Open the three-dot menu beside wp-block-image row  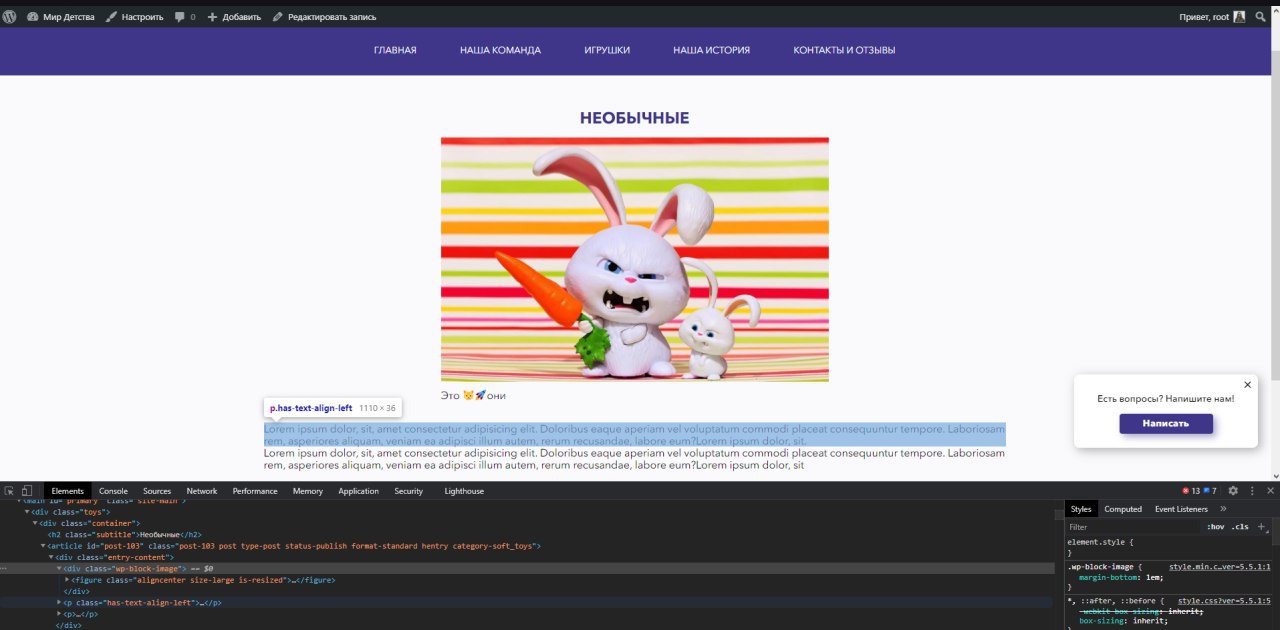pos(5,568)
